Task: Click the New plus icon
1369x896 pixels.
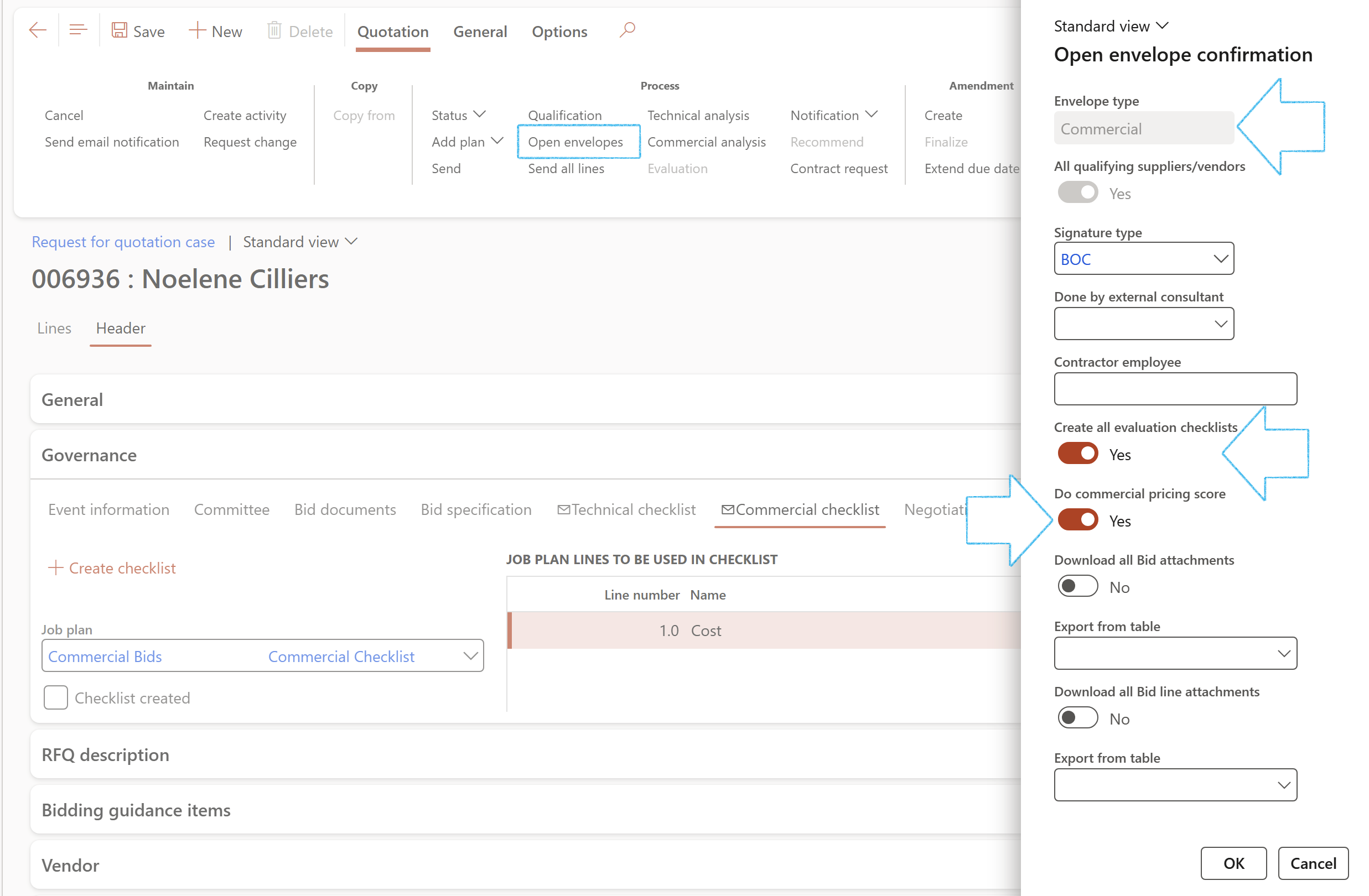Action: pyautogui.click(x=197, y=30)
